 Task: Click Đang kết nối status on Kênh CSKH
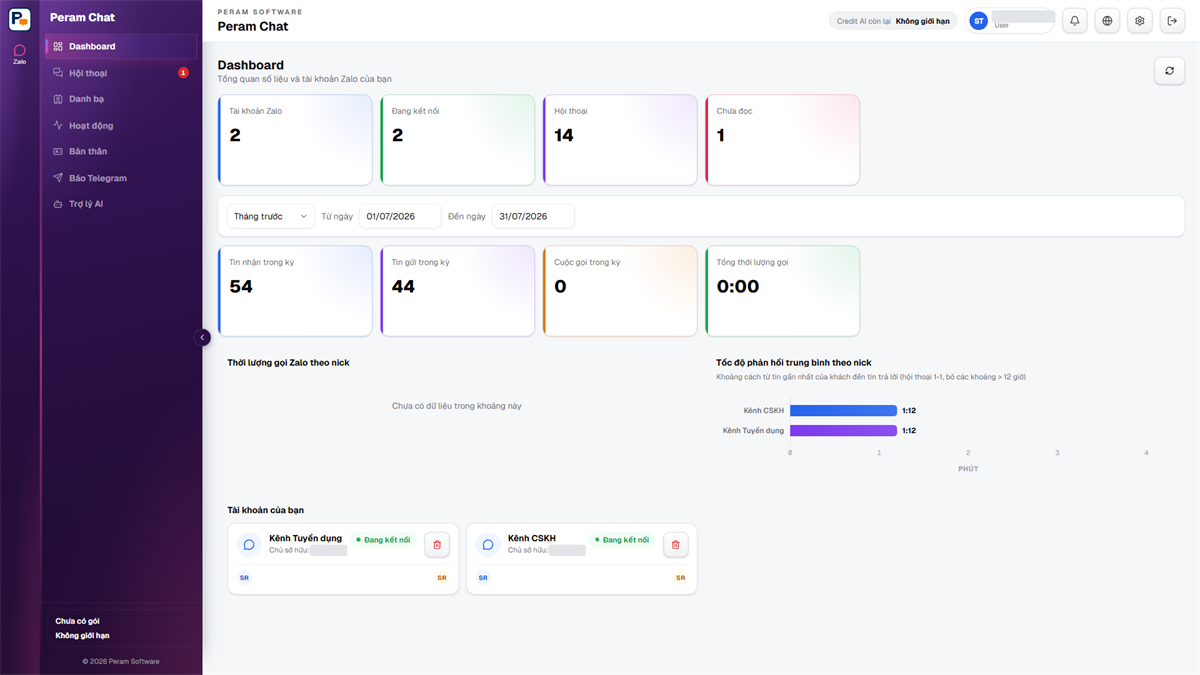coord(621,540)
